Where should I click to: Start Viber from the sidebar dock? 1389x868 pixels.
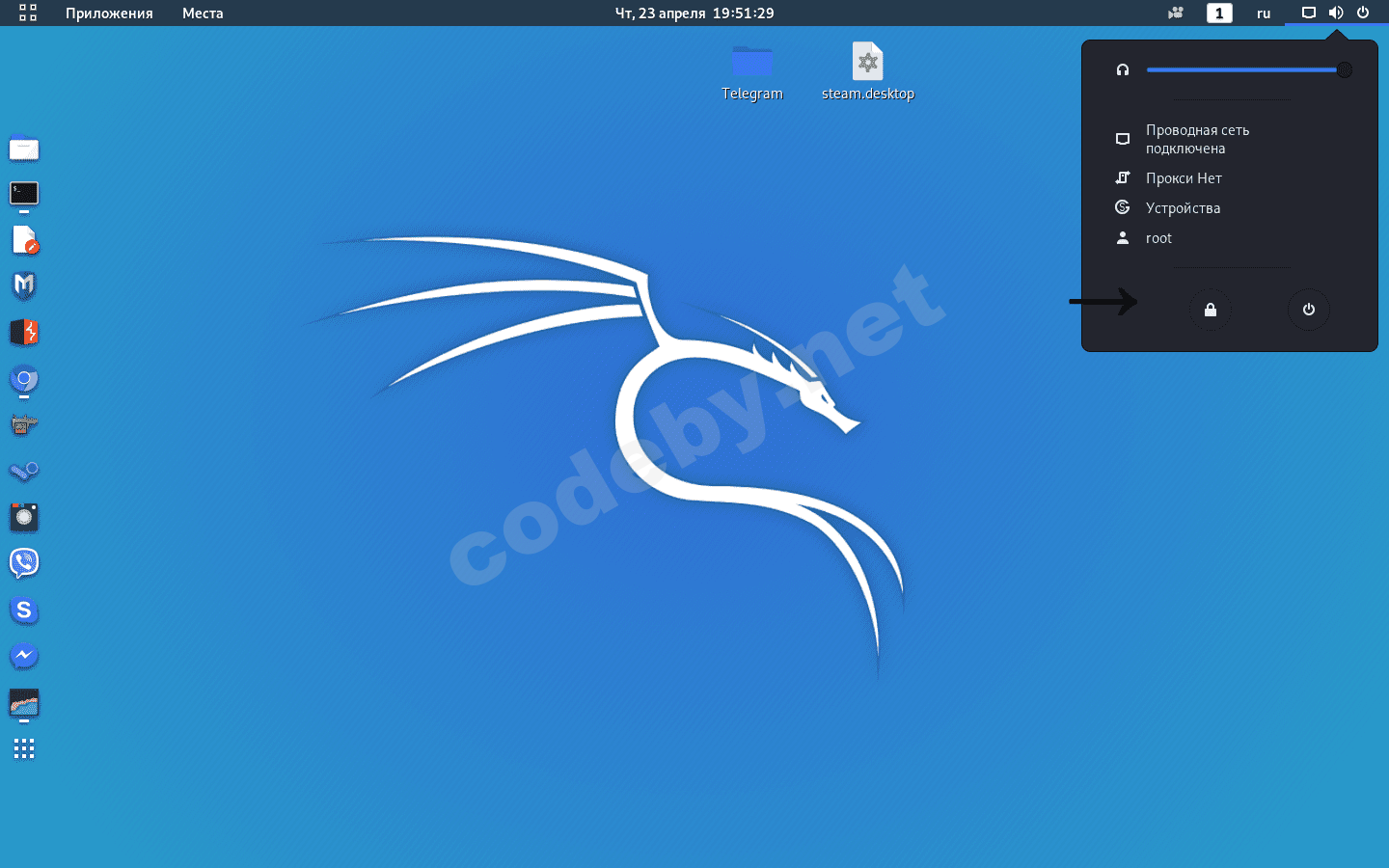coord(23,562)
